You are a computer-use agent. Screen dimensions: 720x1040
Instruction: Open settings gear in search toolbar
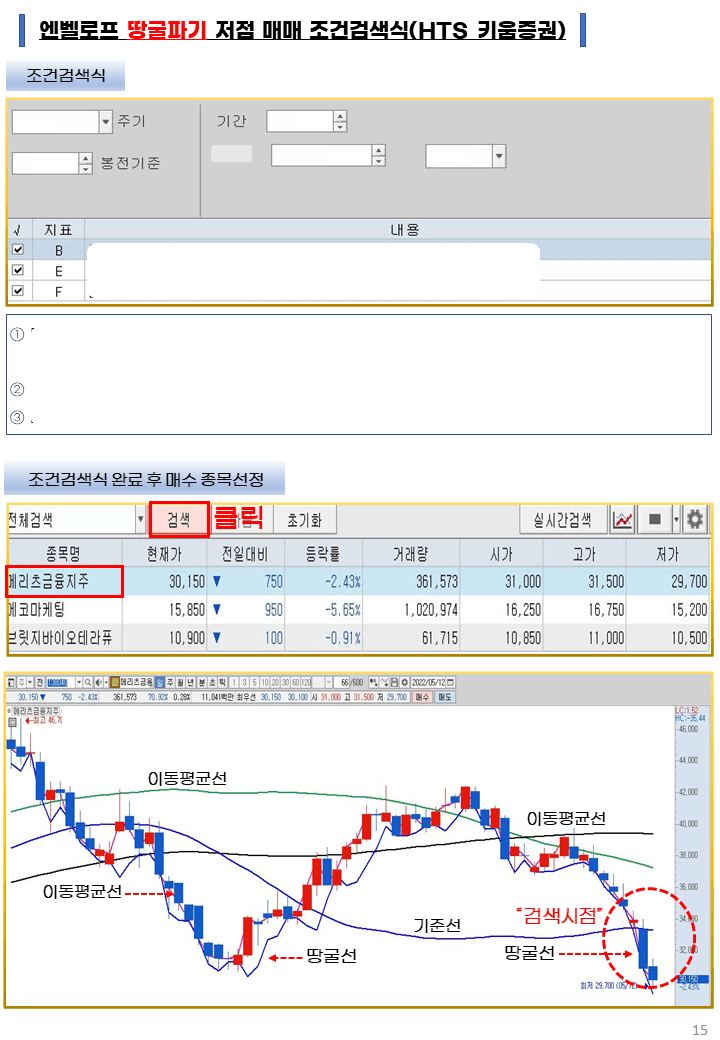[x=694, y=520]
